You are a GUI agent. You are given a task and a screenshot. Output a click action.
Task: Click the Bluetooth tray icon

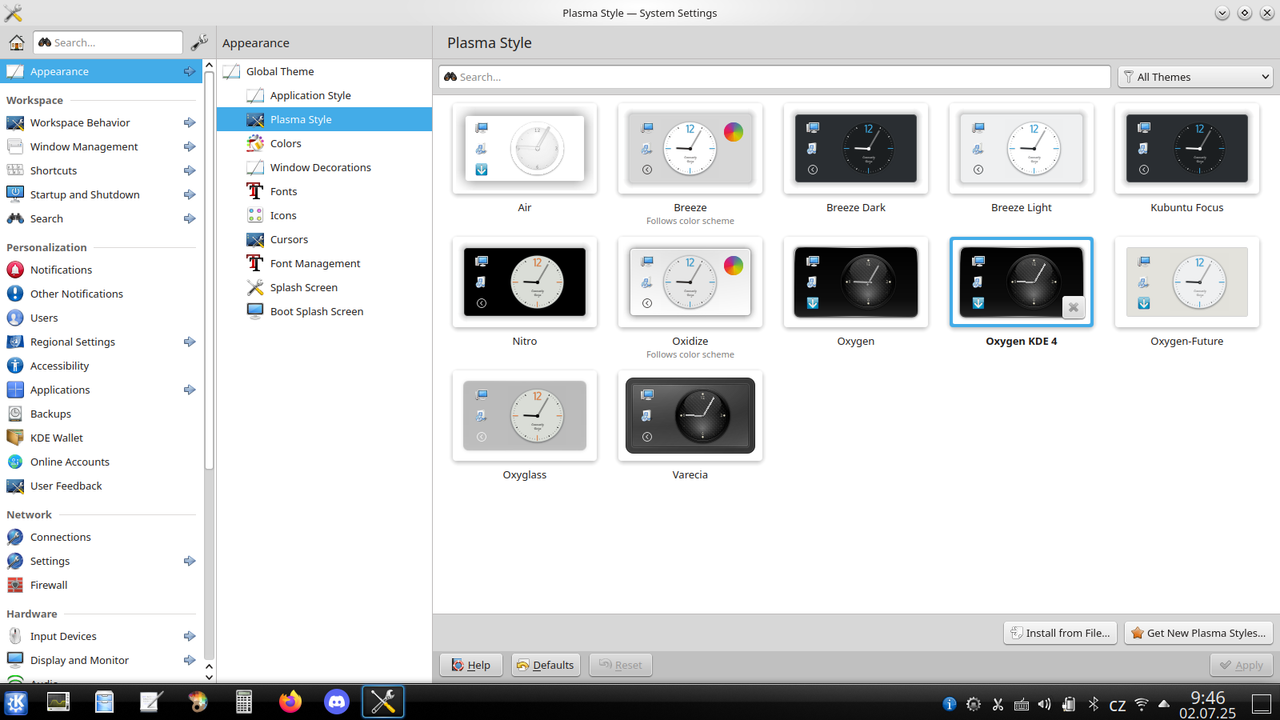(x=1093, y=704)
